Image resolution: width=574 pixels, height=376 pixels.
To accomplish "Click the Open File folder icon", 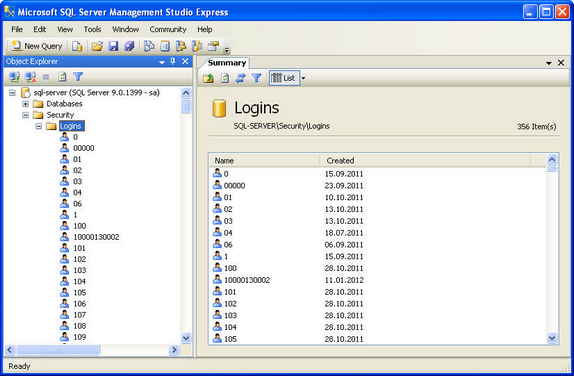I will 97,46.
